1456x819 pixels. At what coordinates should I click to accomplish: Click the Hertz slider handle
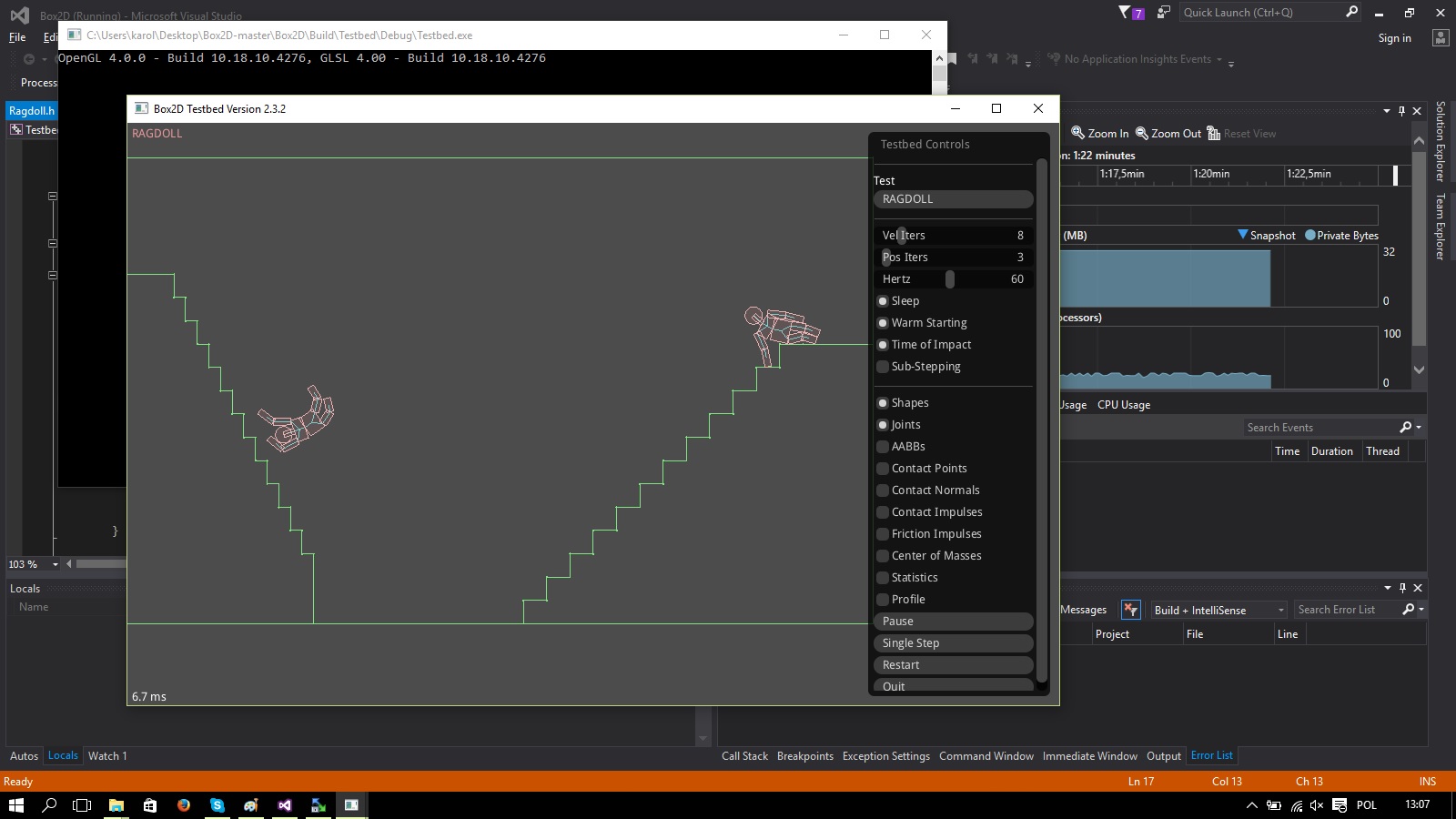[950, 279]
